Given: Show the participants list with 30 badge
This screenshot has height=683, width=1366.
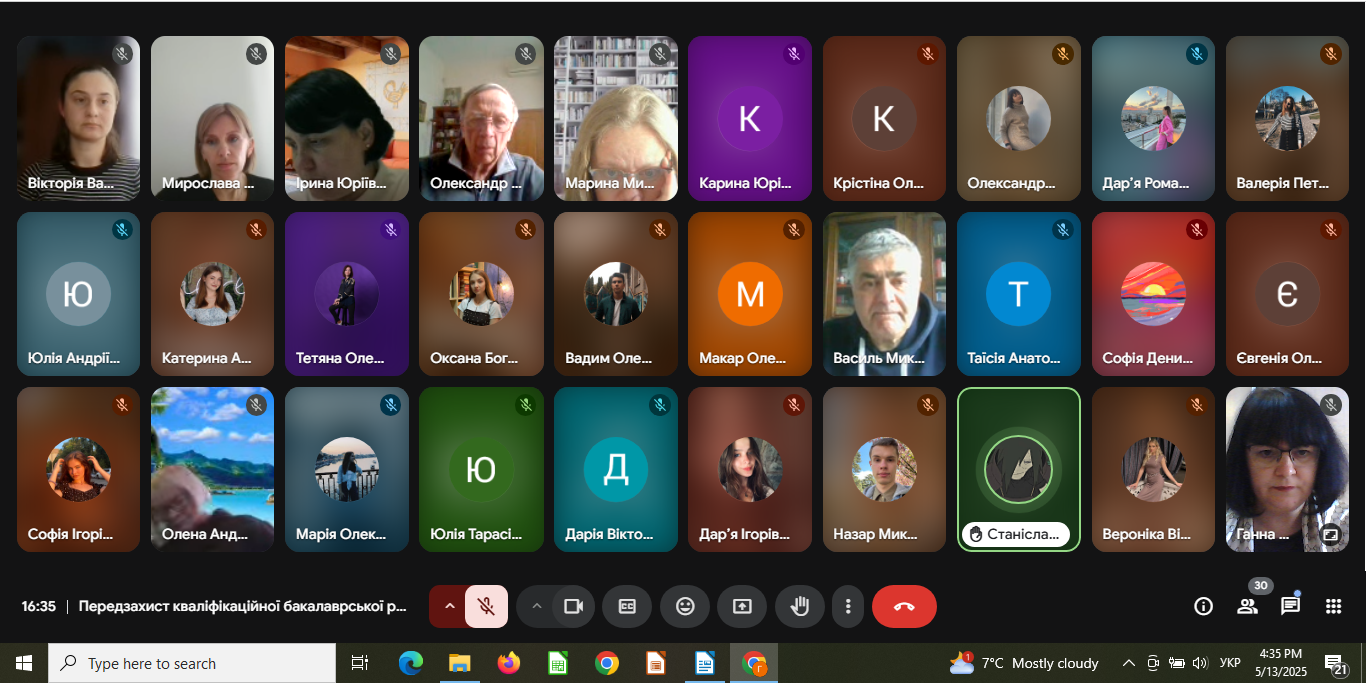Looking at the screenshot, I should [1247, 606].
